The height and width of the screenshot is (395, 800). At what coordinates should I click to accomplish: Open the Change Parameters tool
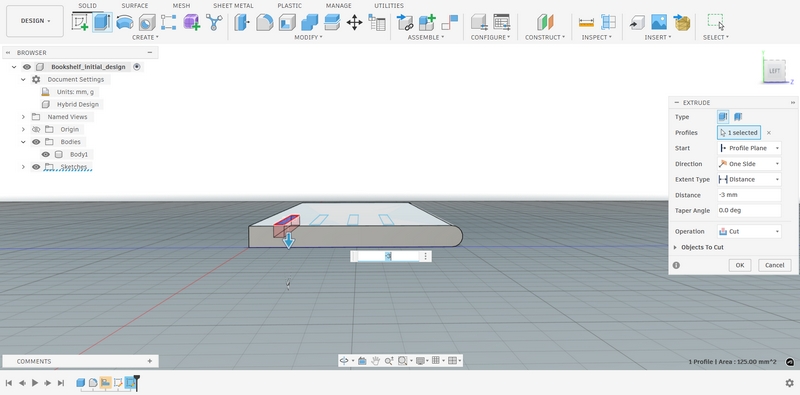click(x=377, y=22)
